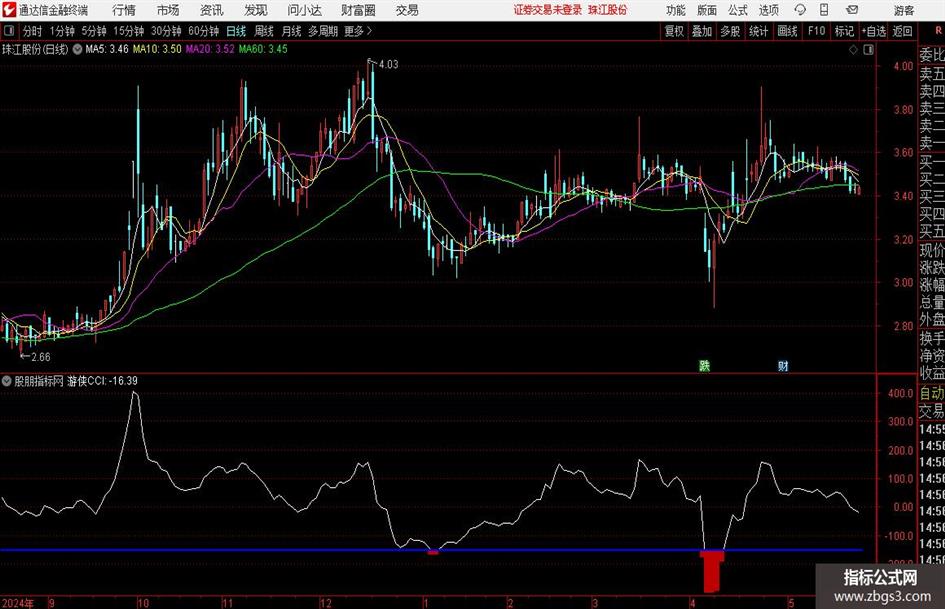
Task: Click the 珠江股份(日线) chart title
Action: click(x=35, y=49)
